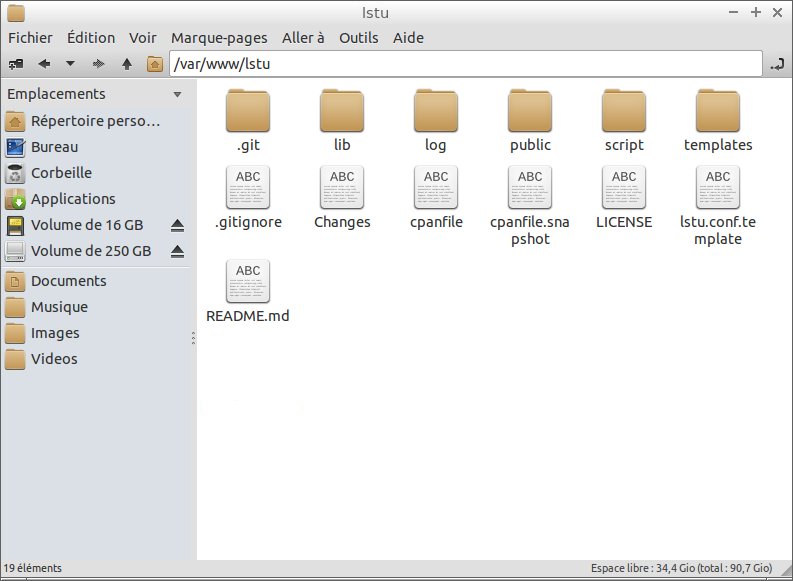The height and width of the screenshot is (581, 793).
Task: Jump to the home folder icon
Action: (x=155, y=64)
